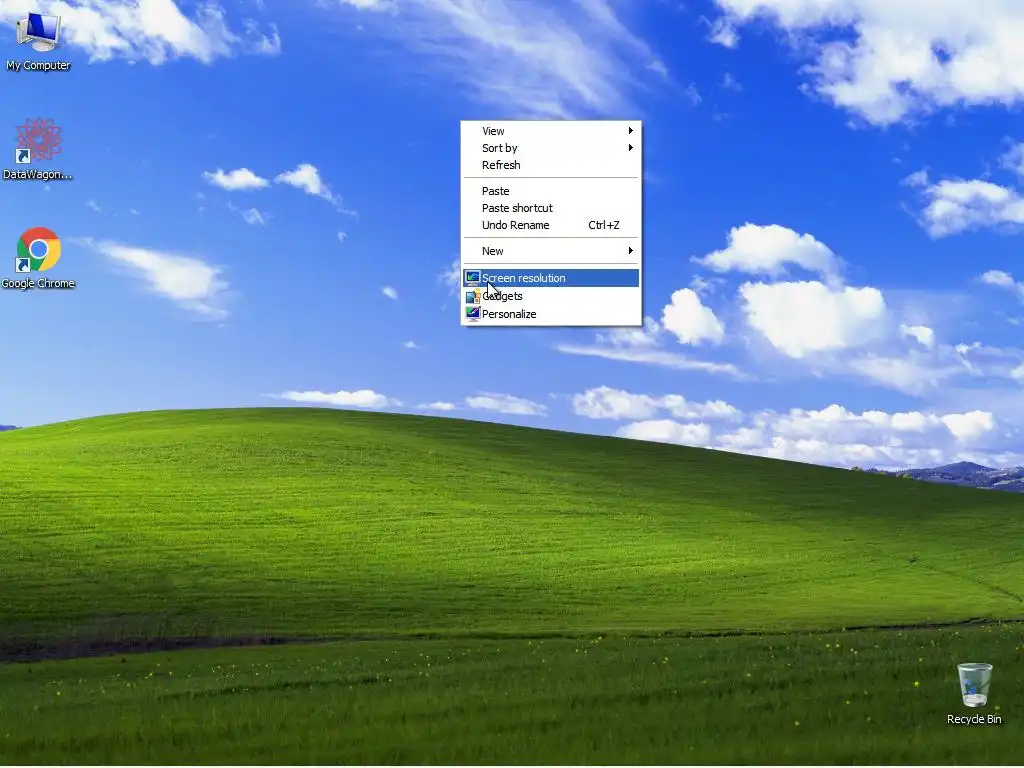Expand the New submenu arrow

coord(631,251)
